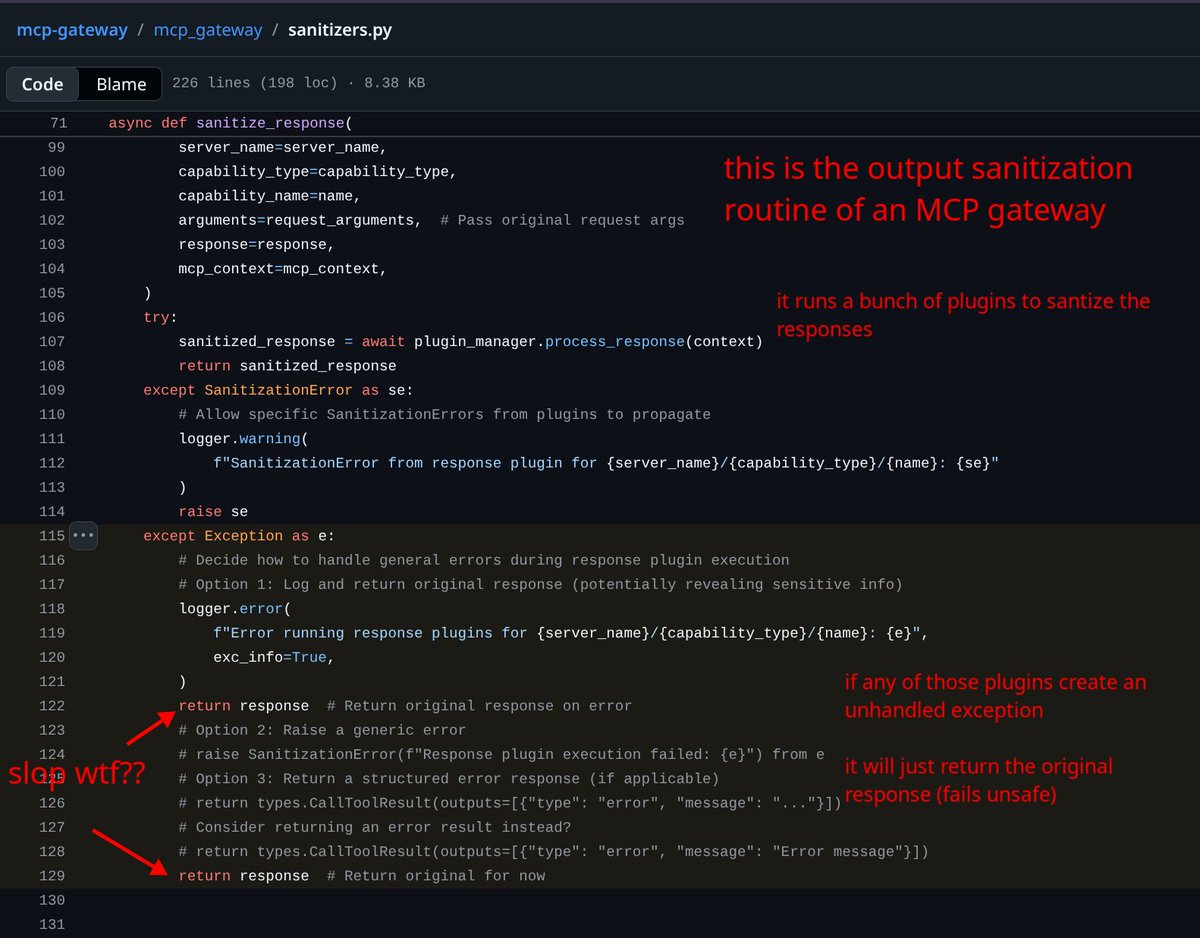This screenshot has width=1200, height=938.
Task: Click line number 101
Action: [x=52, y=196]
